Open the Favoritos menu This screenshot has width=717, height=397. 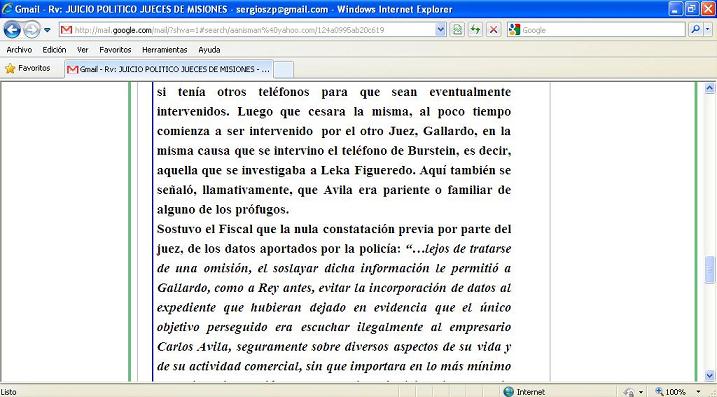(115, 50)
